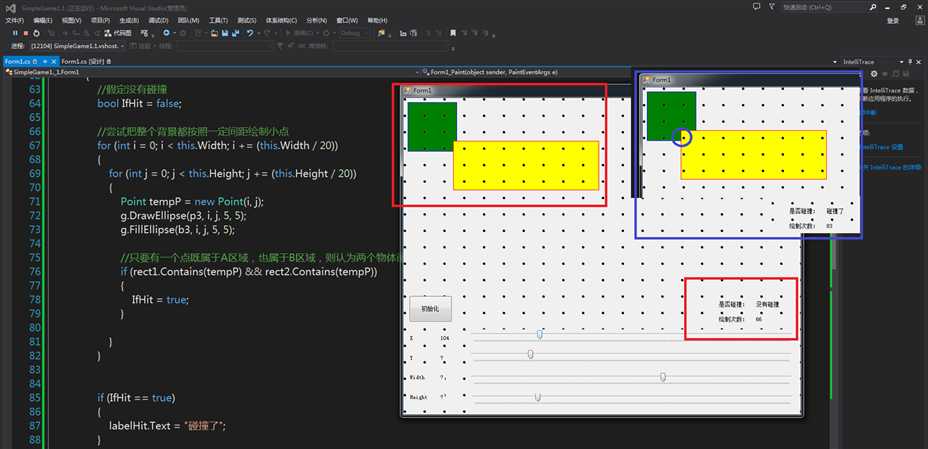Undo the last action with the toolbar arrow
The width and height of the screenshot is (928, 449).
pos(250,33)
